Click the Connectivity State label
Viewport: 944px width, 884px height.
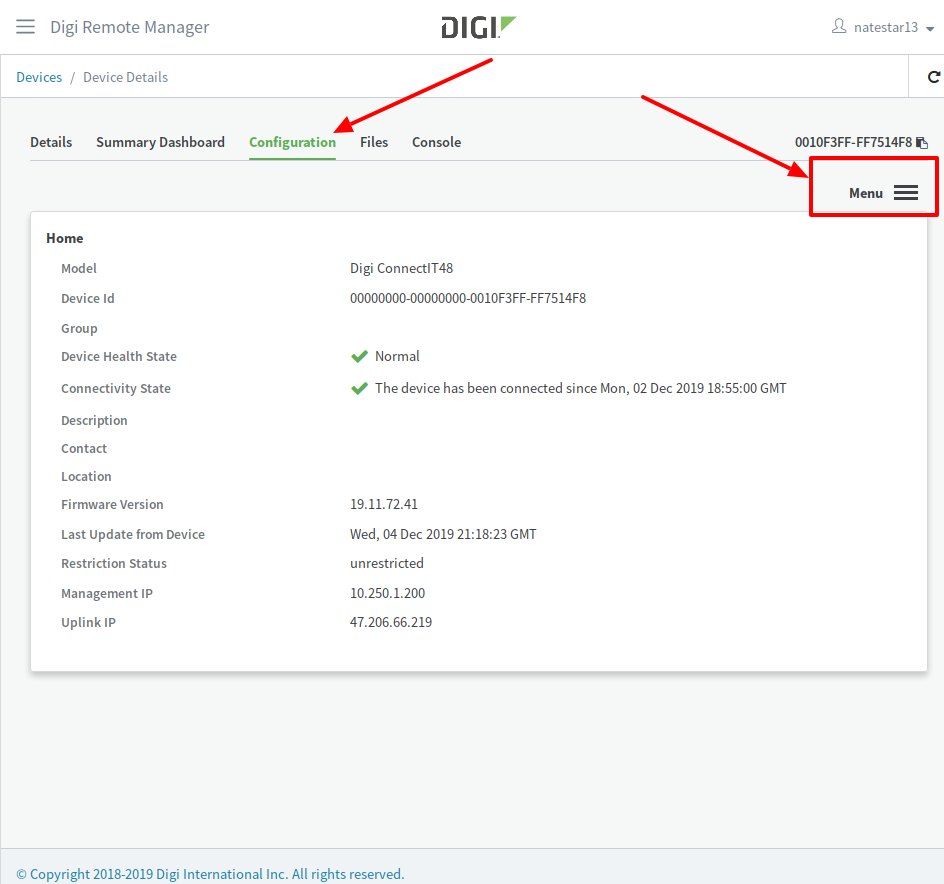click(116, 388)
